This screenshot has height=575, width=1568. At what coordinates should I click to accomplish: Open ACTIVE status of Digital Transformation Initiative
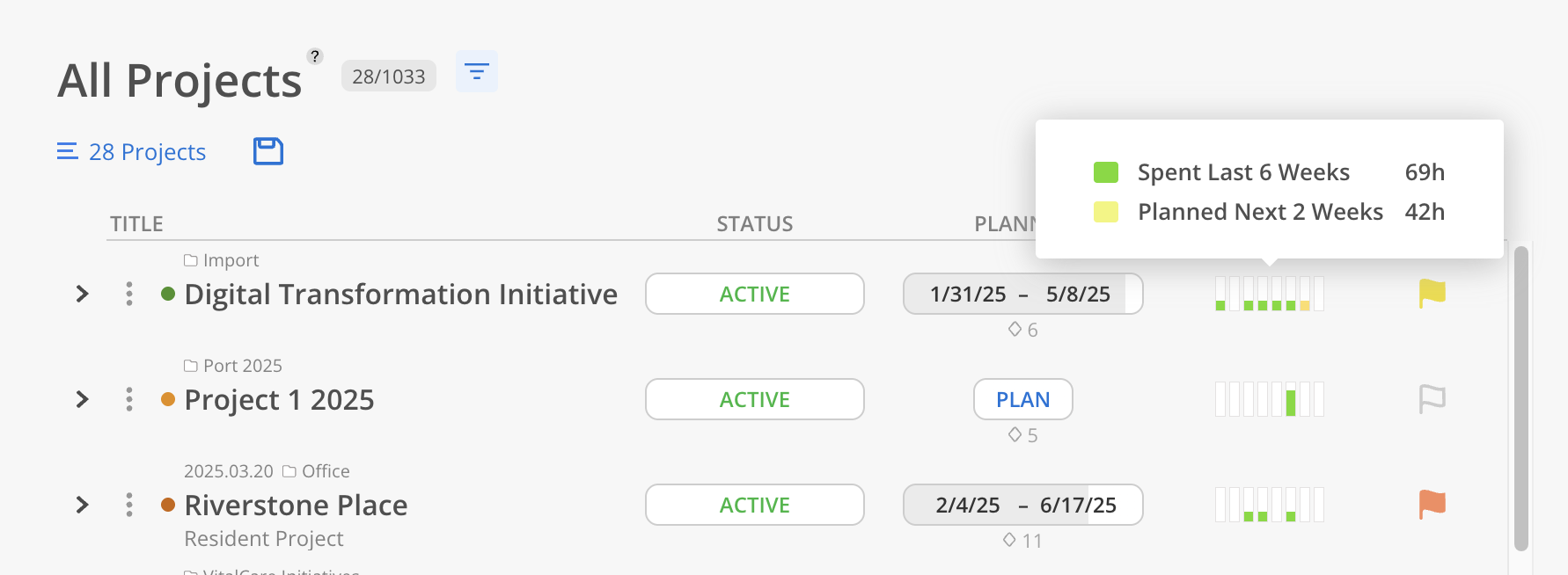click(x=754, y=294)
